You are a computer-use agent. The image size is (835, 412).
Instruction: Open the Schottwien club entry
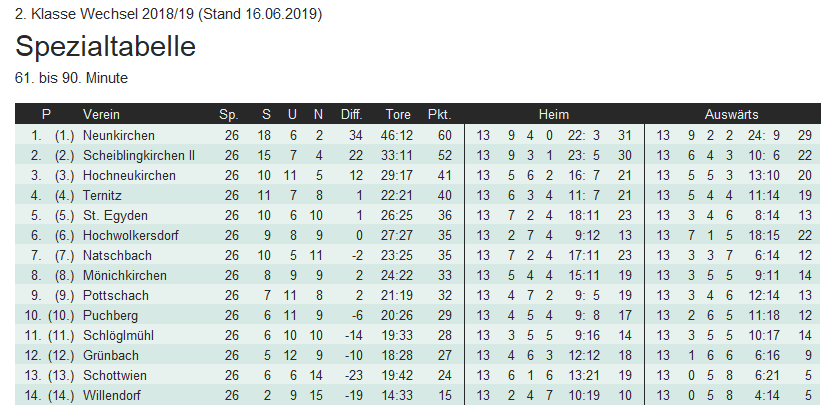117,375
